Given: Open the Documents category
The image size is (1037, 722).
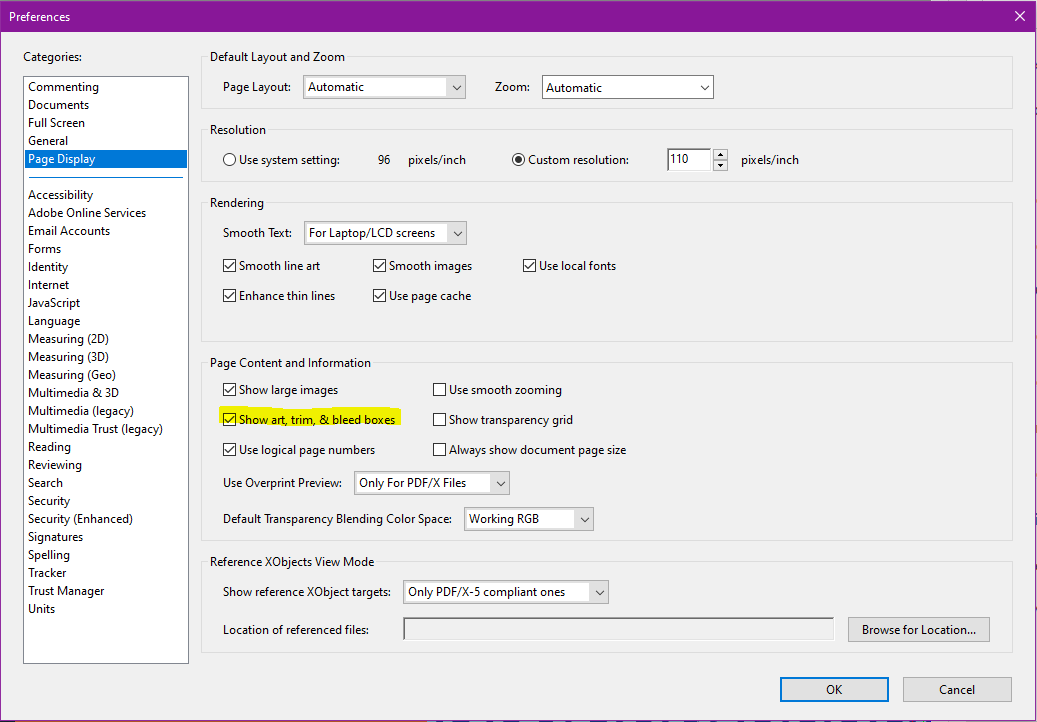Looking at the screenshot, I should click(58, 104).
